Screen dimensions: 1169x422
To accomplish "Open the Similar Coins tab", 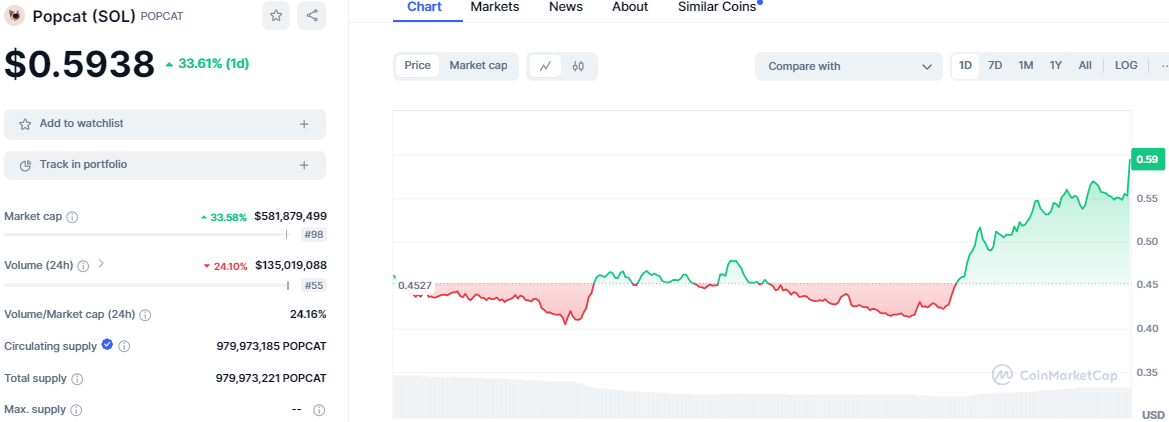I will (x=716, y=7).
